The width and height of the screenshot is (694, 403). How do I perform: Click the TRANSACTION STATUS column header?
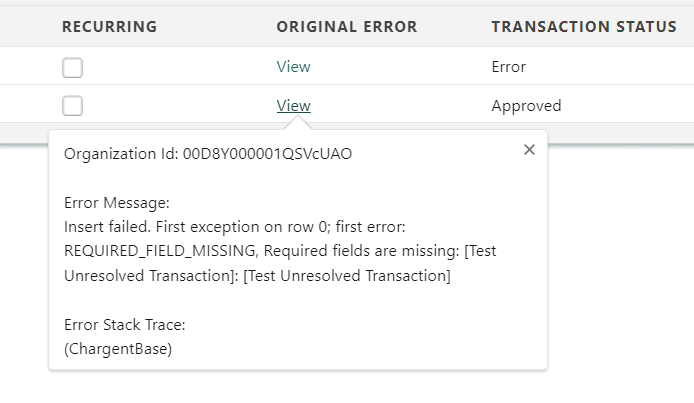[x=584, y=27]
